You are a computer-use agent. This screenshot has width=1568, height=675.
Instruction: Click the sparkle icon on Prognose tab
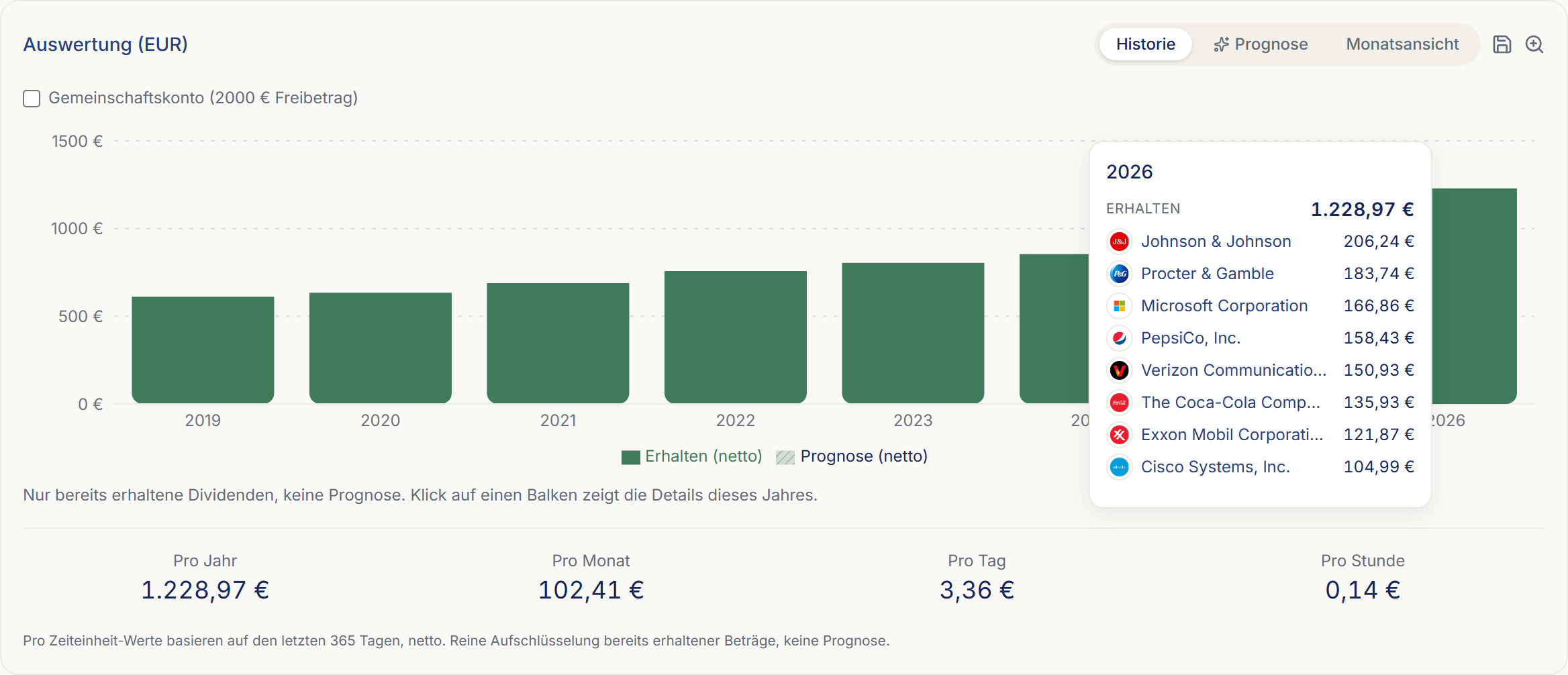click(1221, 44)
